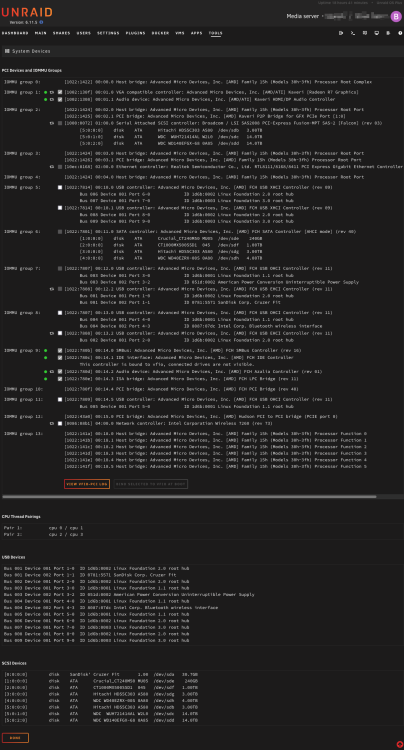
Task: Open the Users menu
Action: (x=84, y=33)
